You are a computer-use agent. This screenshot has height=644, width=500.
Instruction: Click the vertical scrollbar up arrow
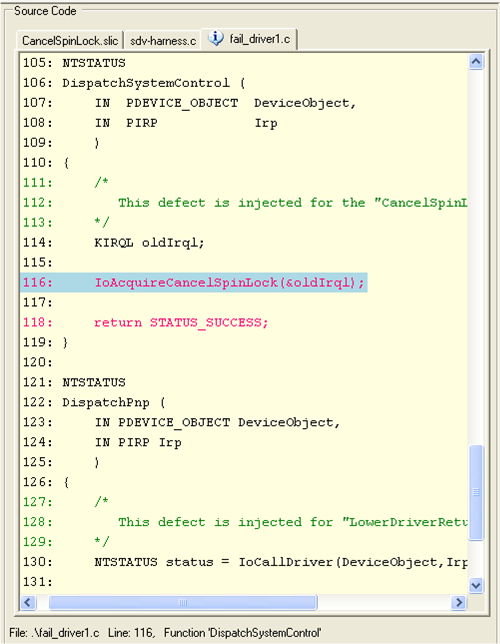[476, 62]
